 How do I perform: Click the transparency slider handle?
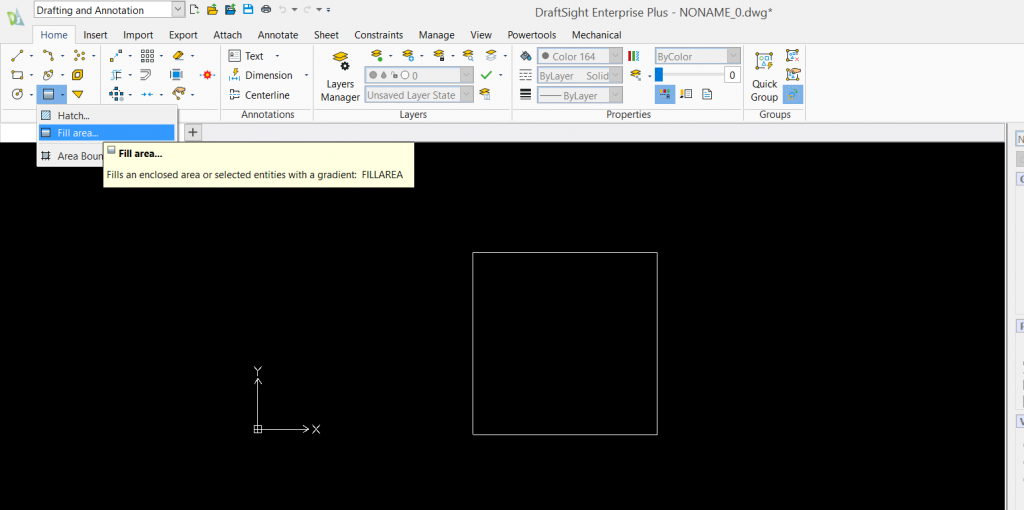click(659, 75)
